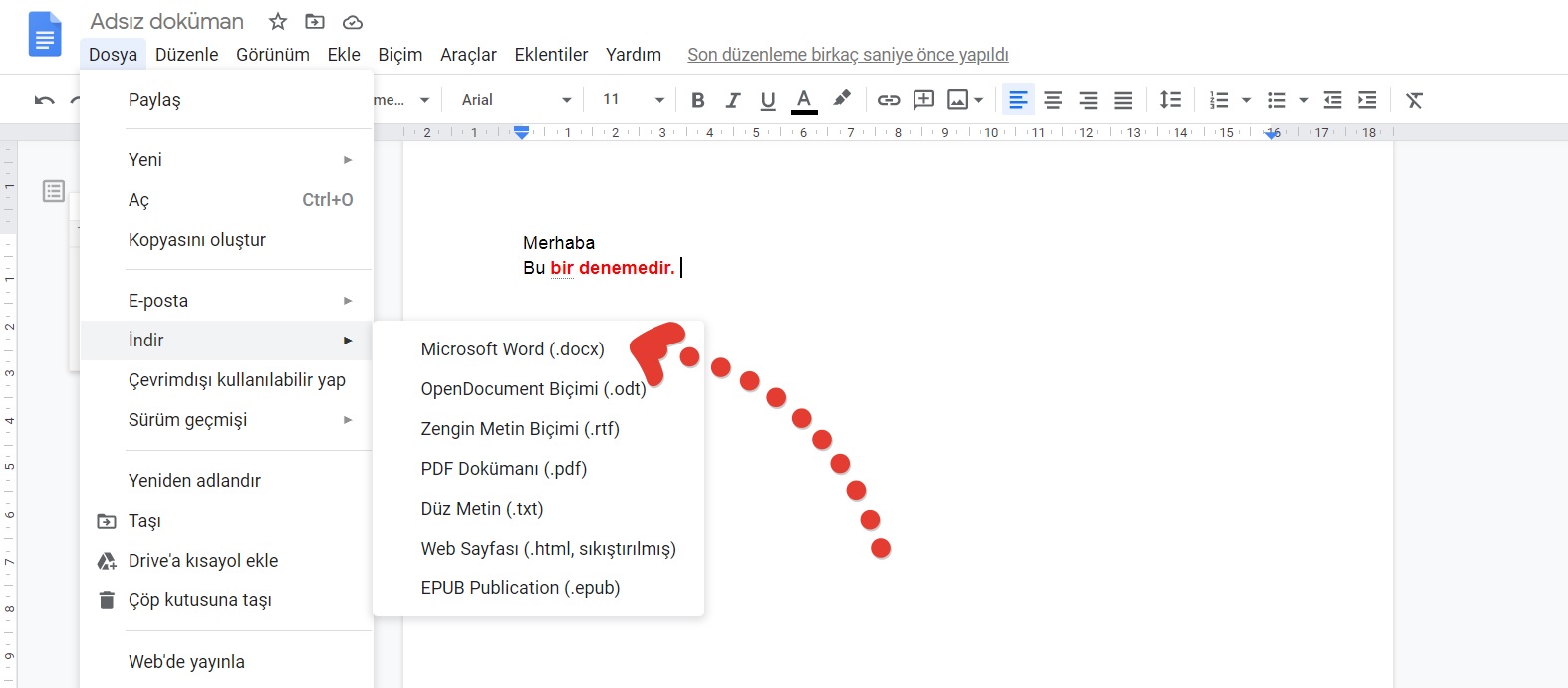
Task: Download as Web Sayfası (.html, sıkıştırılmış)
Action: pos(538,549)
